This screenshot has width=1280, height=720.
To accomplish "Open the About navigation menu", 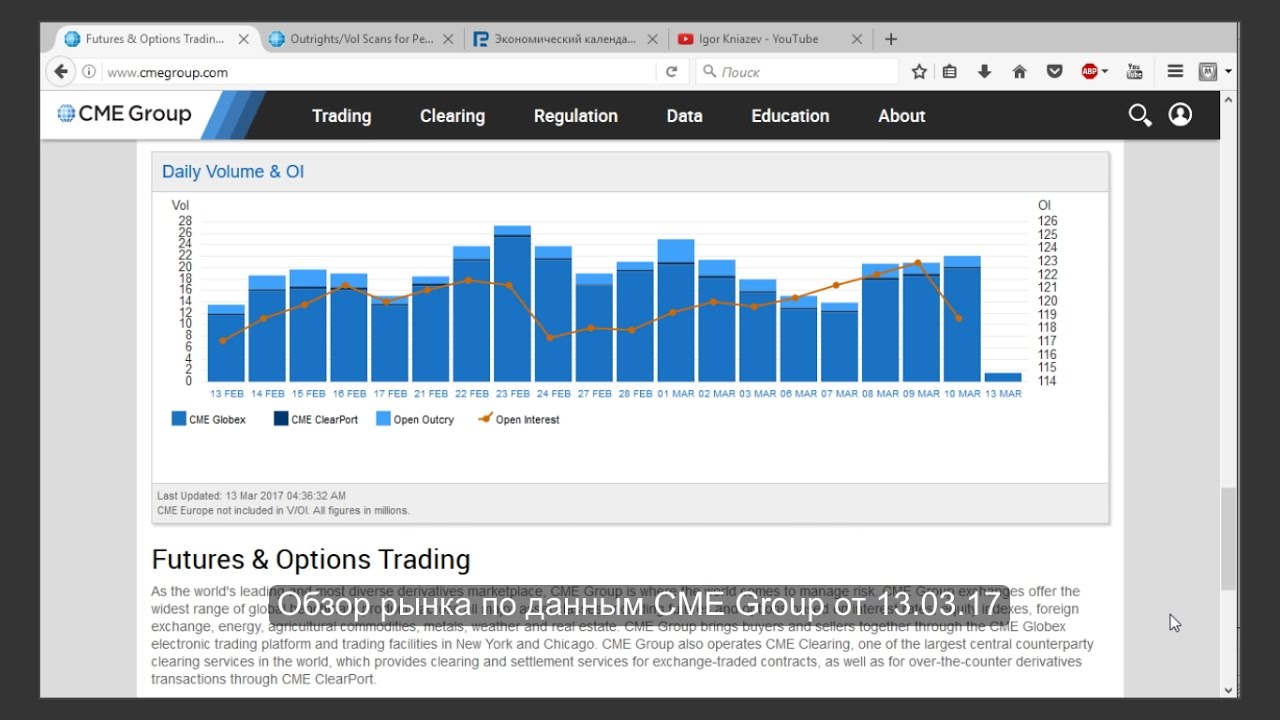I will point(901,116).
